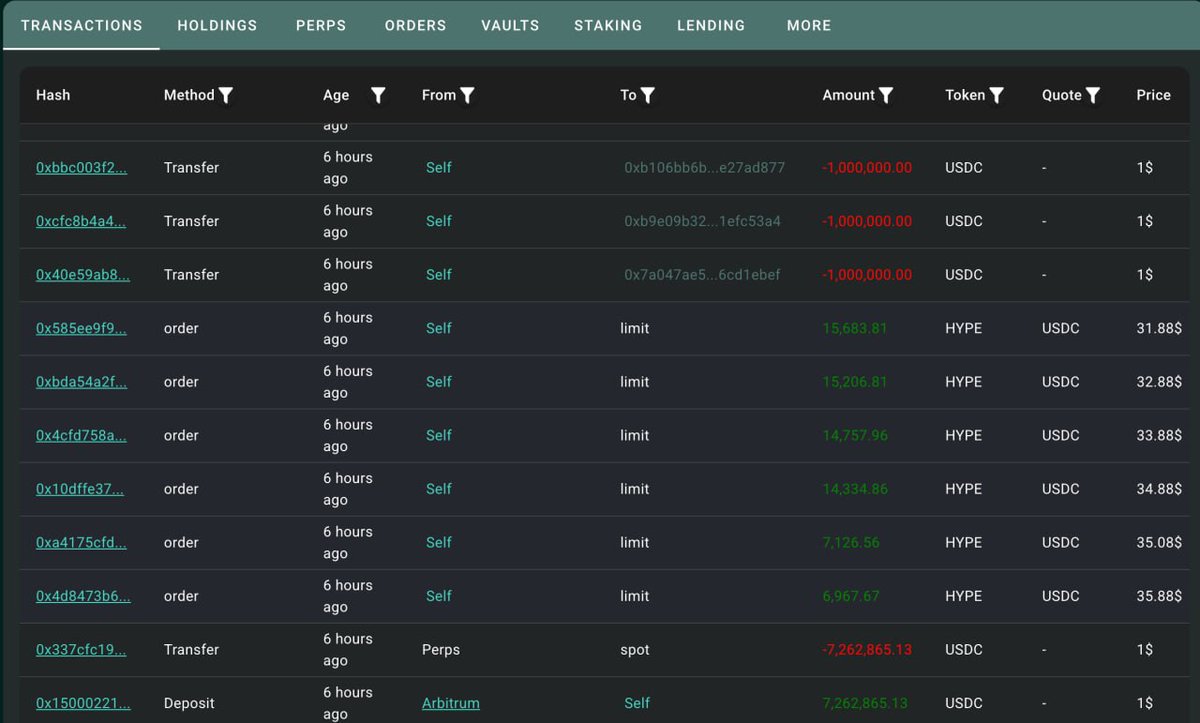Image resolution: width=1200 pixels, height=723 pixels.
Task: Click amount 15,683.81 HYPE
Action: click(855, 328)
